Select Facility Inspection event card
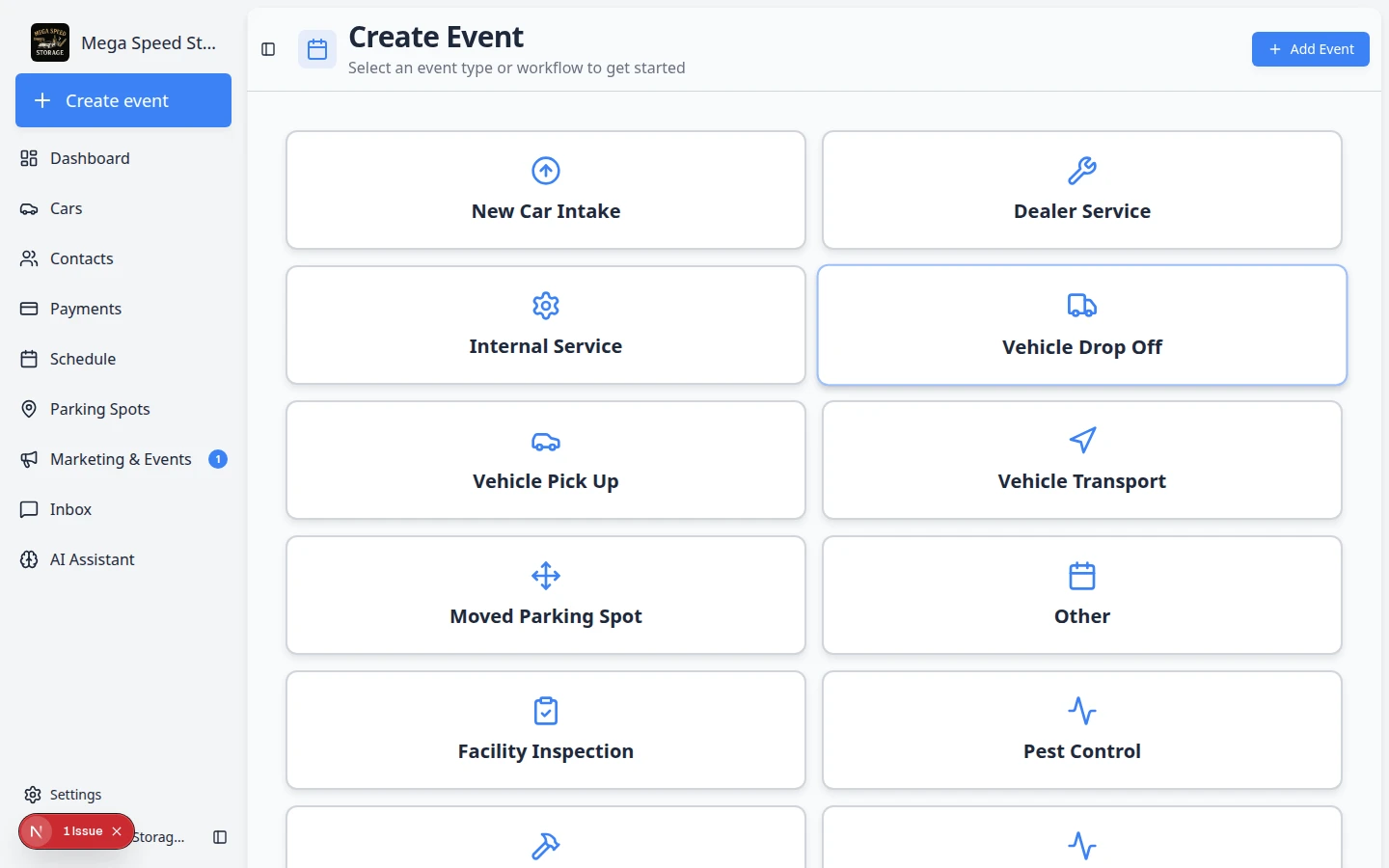The image size is (1389, 868). (546, 730)
